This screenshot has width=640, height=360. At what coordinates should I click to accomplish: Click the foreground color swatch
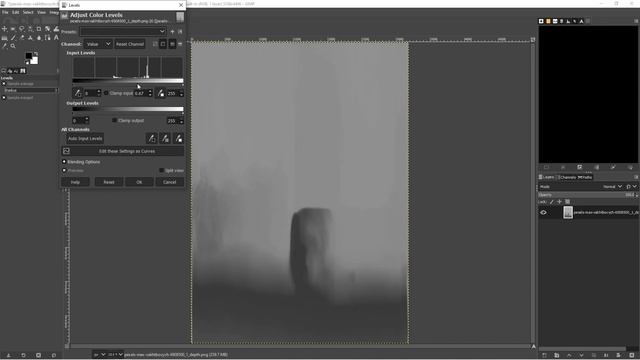pos(29,56)
